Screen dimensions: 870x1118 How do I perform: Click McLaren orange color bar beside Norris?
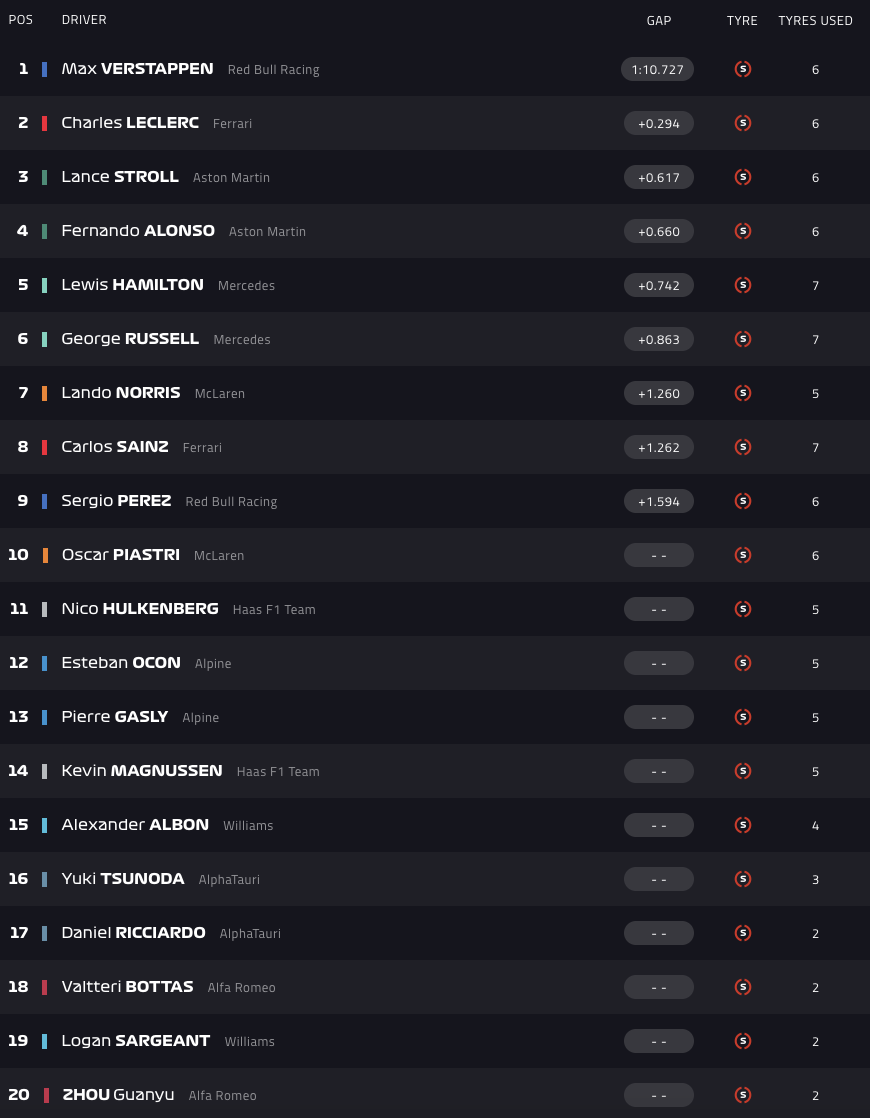[44, 393]
